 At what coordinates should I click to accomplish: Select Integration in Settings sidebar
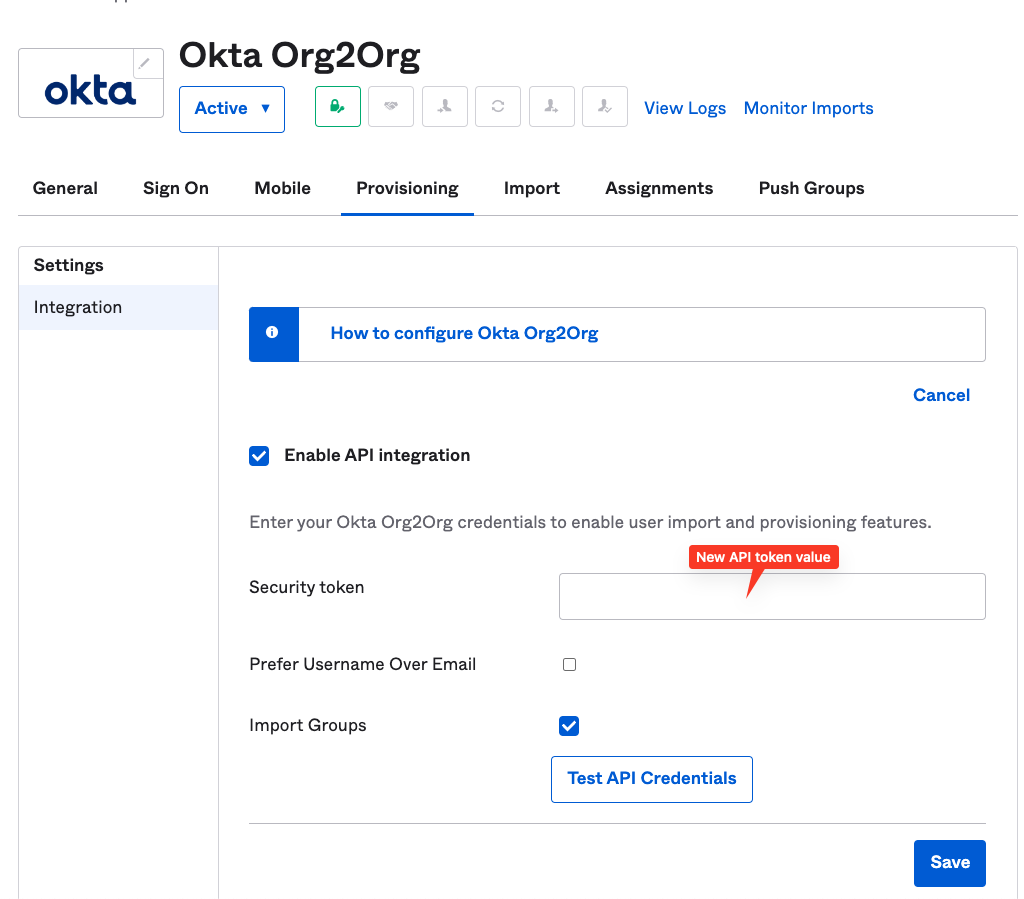[78, 307]
